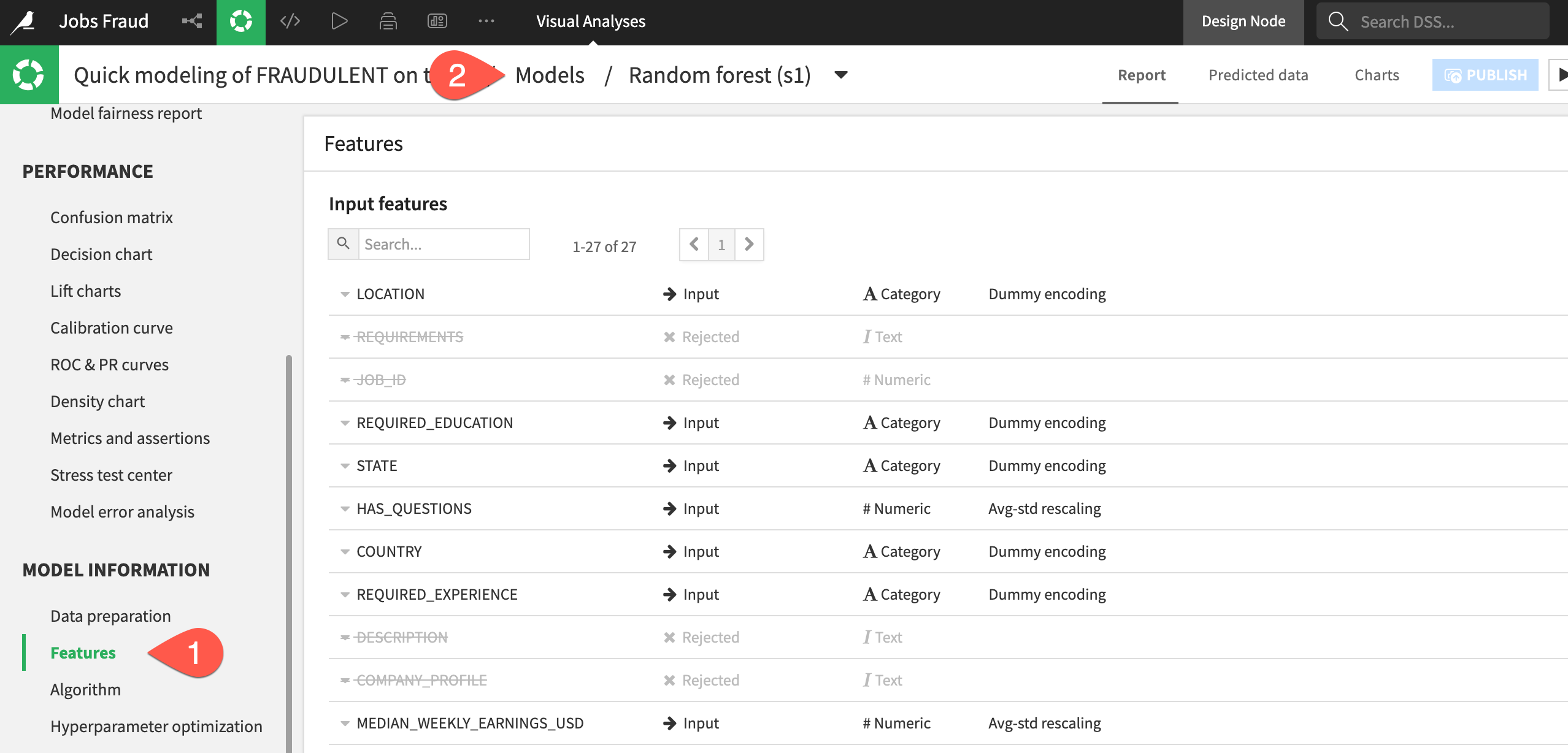Open the Models breadcrumb link
The image size is (1568, 753).
click(x=550, y=75)
